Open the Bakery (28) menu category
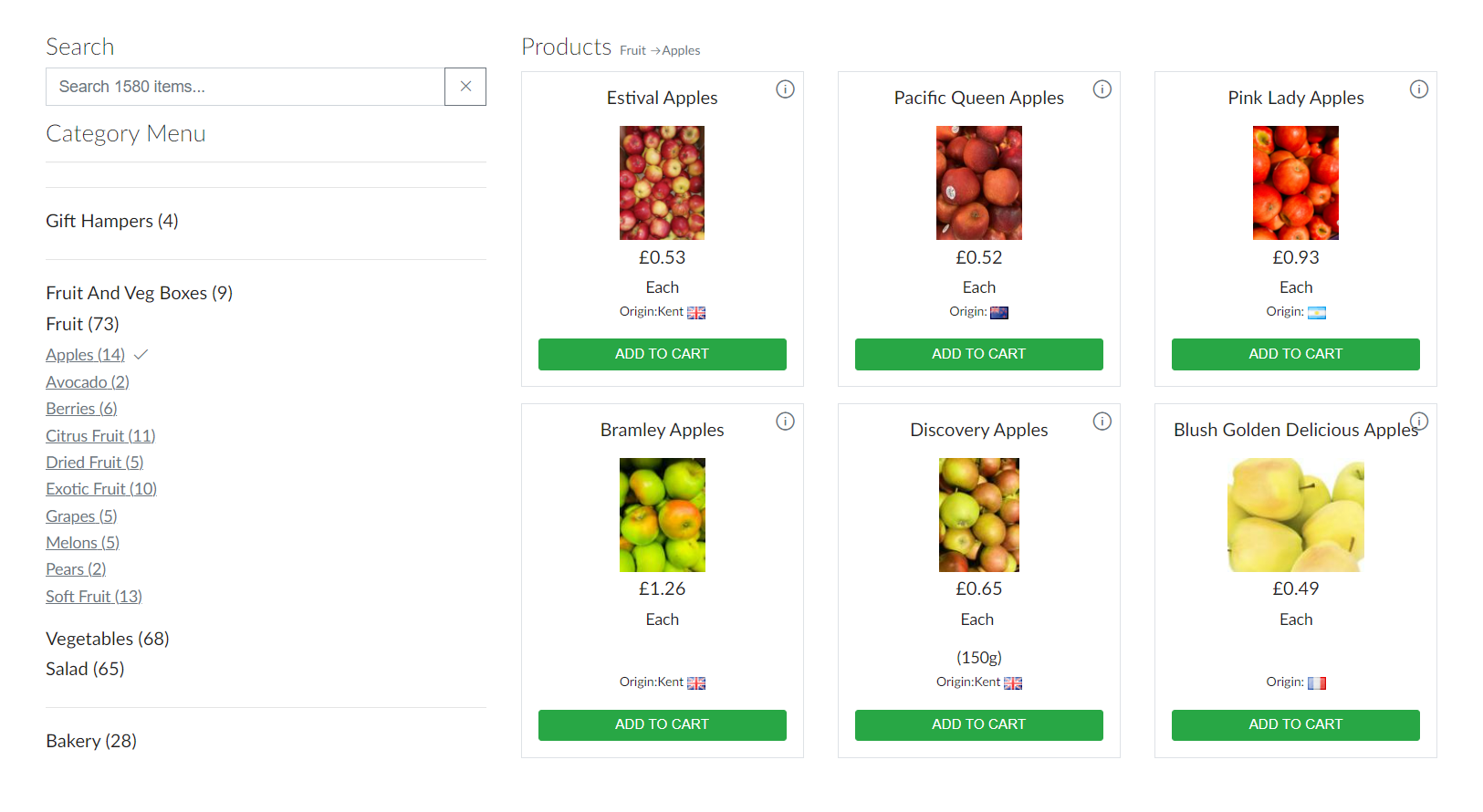The height and width of the screenshot is (812, 1483). (x=91, y=741)
